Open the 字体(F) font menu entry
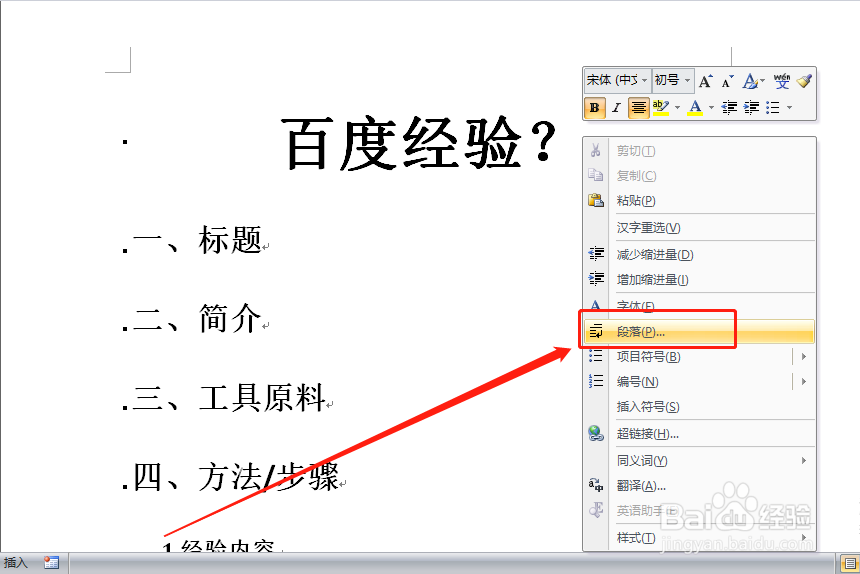 (700, 306)
